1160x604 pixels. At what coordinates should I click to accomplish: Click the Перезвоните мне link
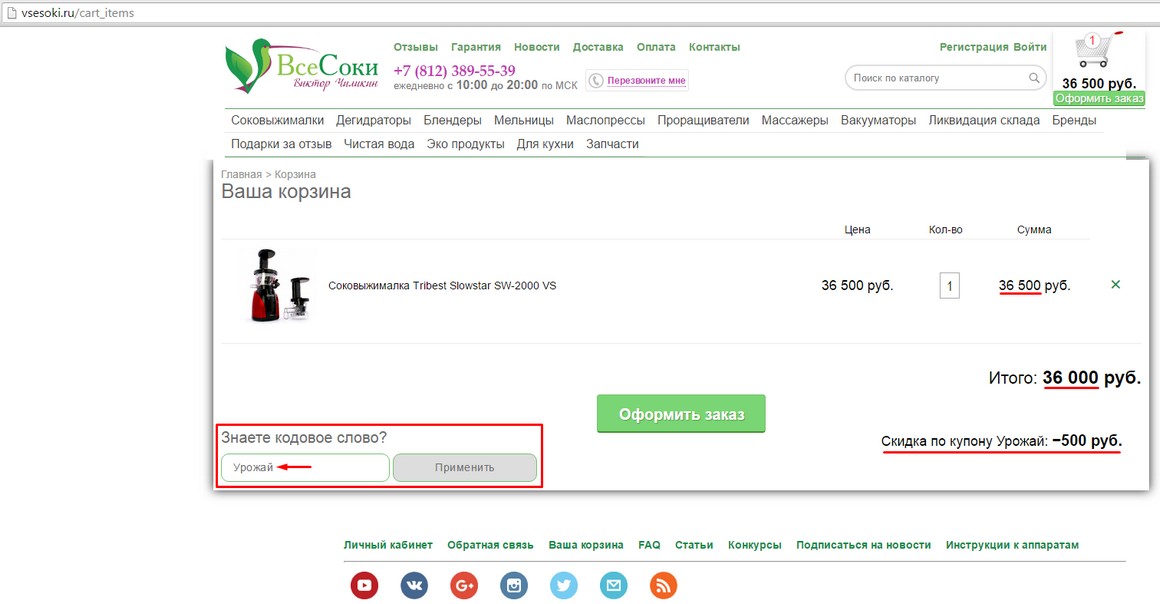pos(647,80)
